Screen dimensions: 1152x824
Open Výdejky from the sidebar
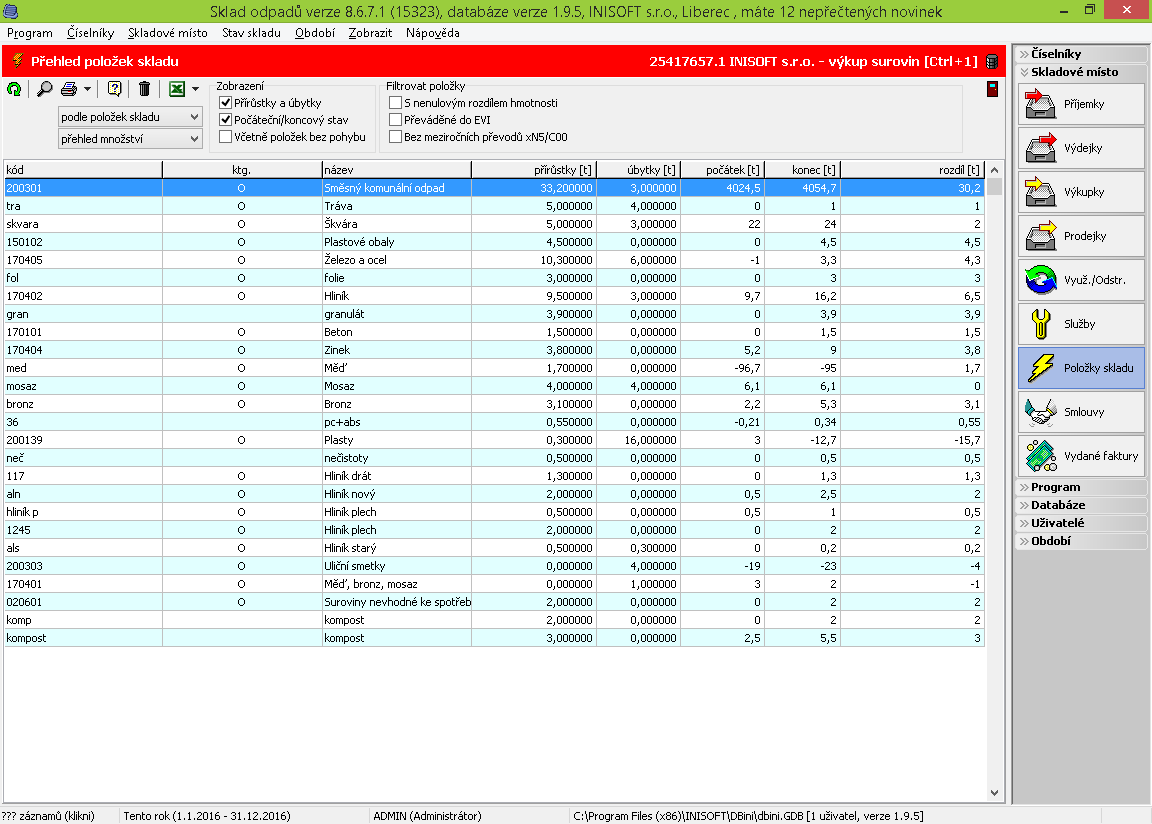tap(1081, 148)
